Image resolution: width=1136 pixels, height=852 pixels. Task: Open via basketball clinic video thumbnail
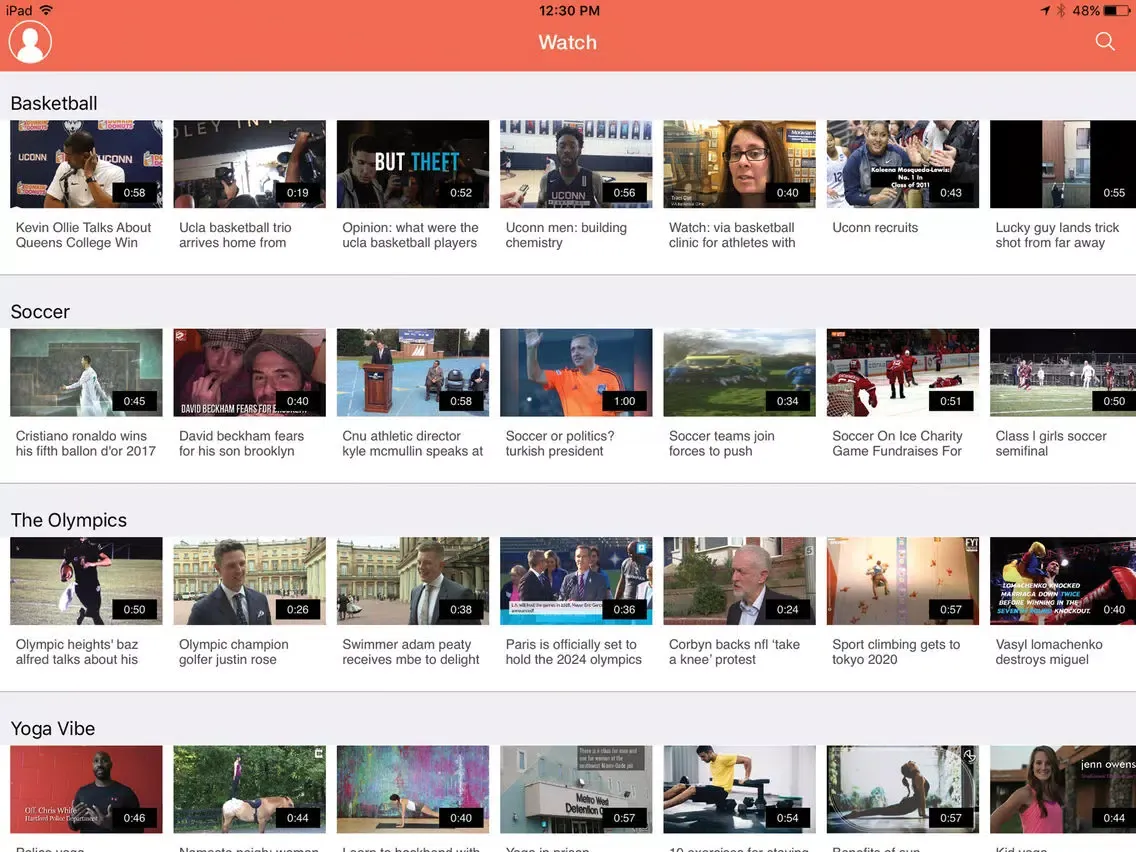point(740,164)
